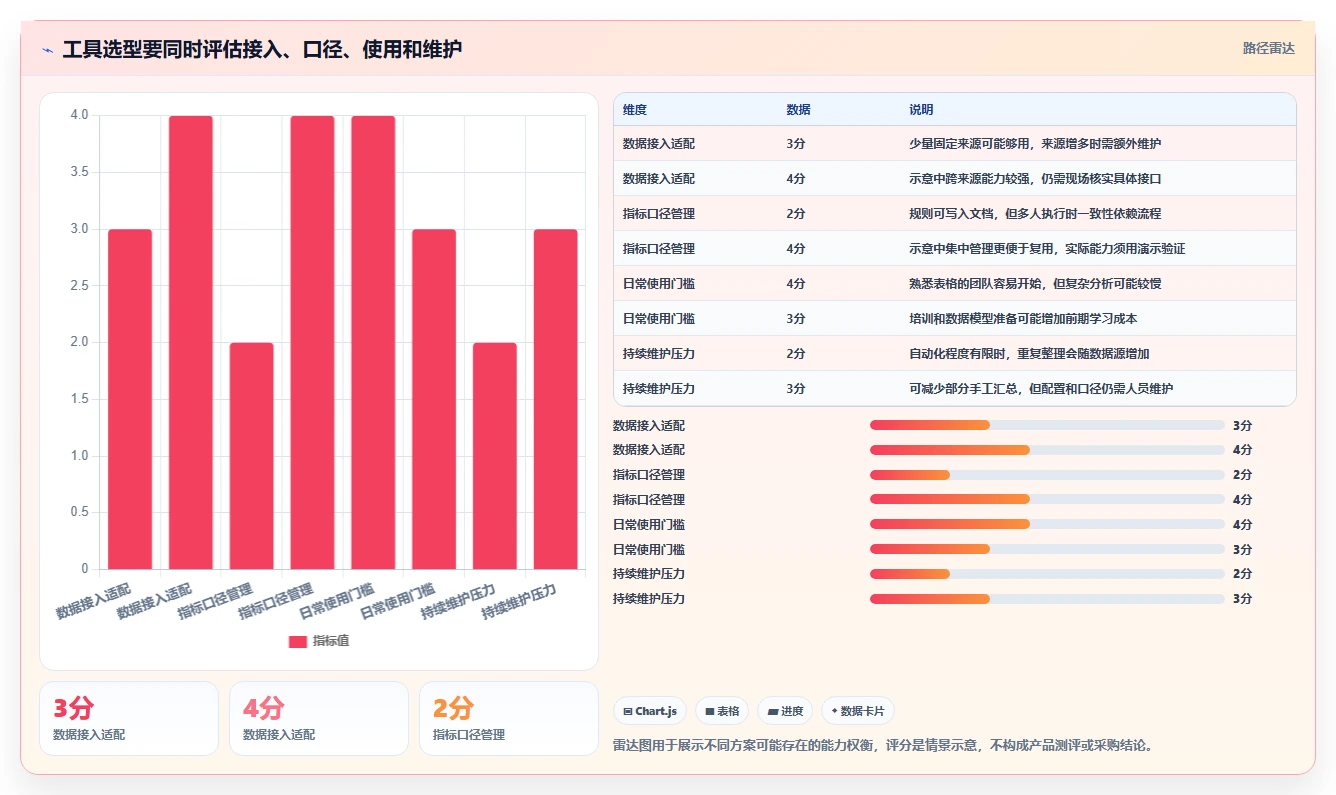This screenshot has width=1336, height=795.
Task: Click the 持续维护压力 chart bar reaching 3.0
Action: [556, 399]
